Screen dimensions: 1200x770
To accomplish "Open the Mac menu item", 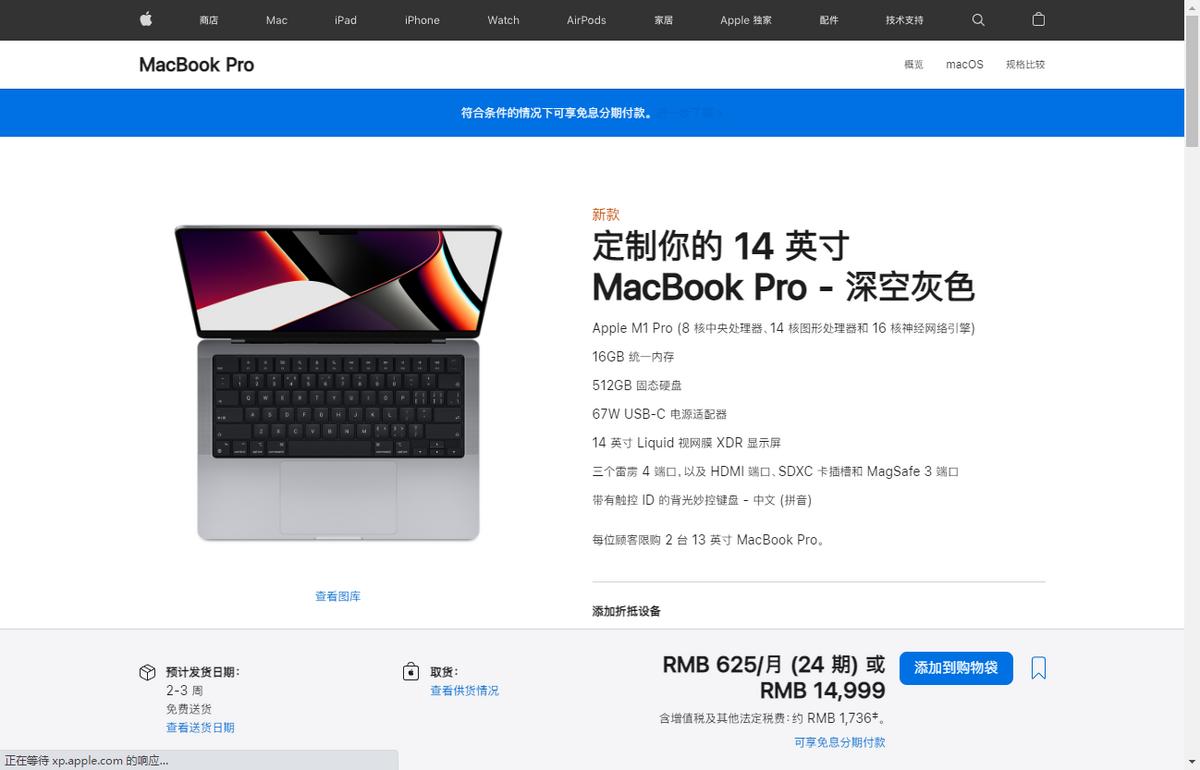I will tap(277, 20).
